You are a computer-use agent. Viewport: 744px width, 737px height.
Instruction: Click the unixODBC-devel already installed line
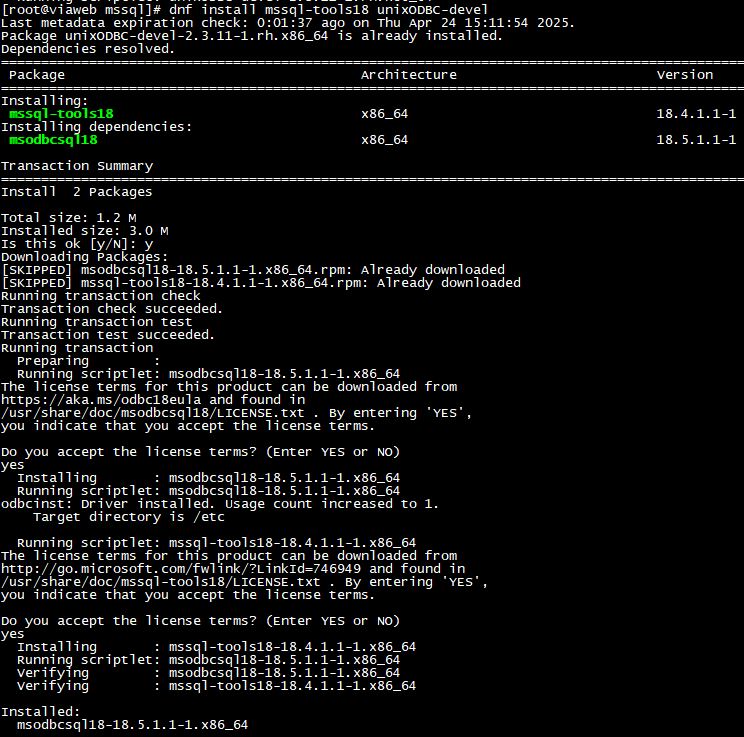coord(251,36)
